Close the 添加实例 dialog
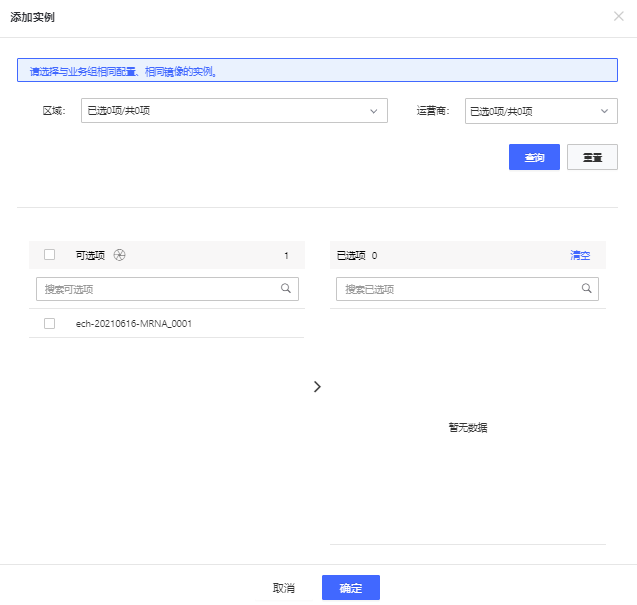 (x=618, y=16)
